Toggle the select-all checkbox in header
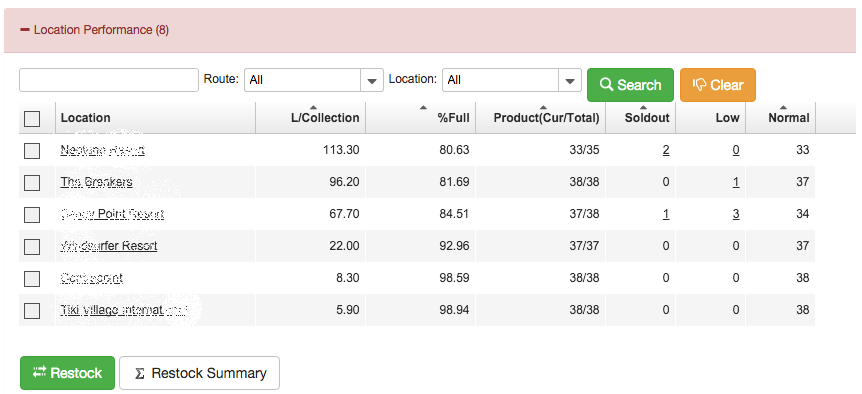 [x=32, y=118]
